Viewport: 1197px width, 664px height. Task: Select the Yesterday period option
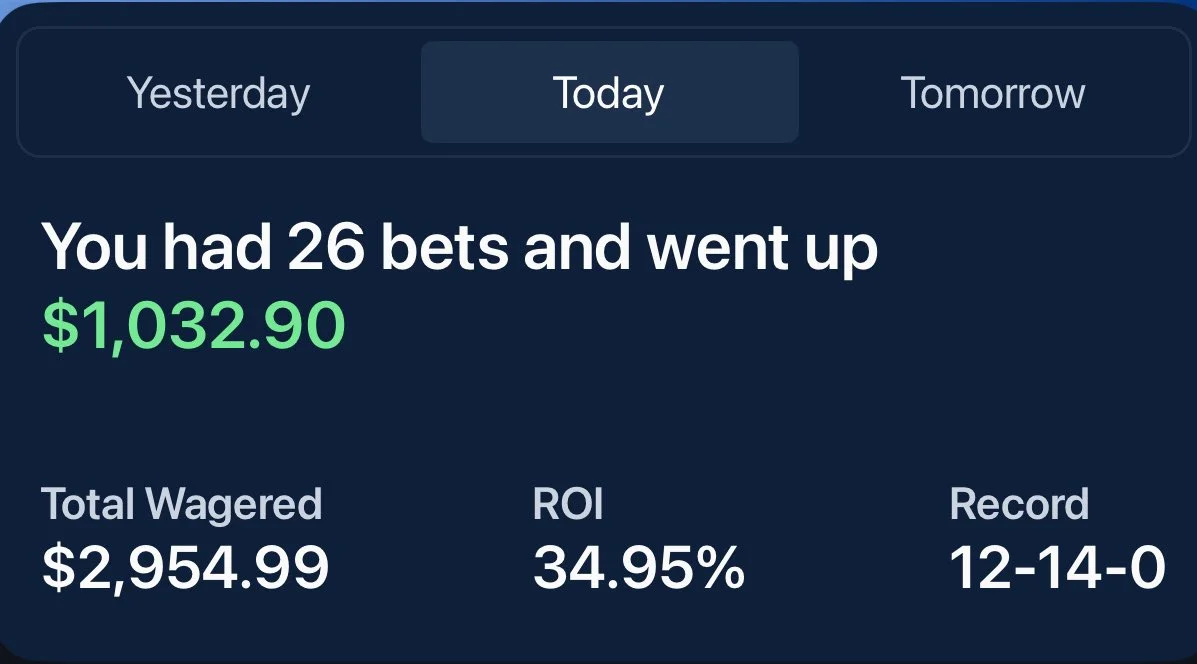[x=218, y=92]
